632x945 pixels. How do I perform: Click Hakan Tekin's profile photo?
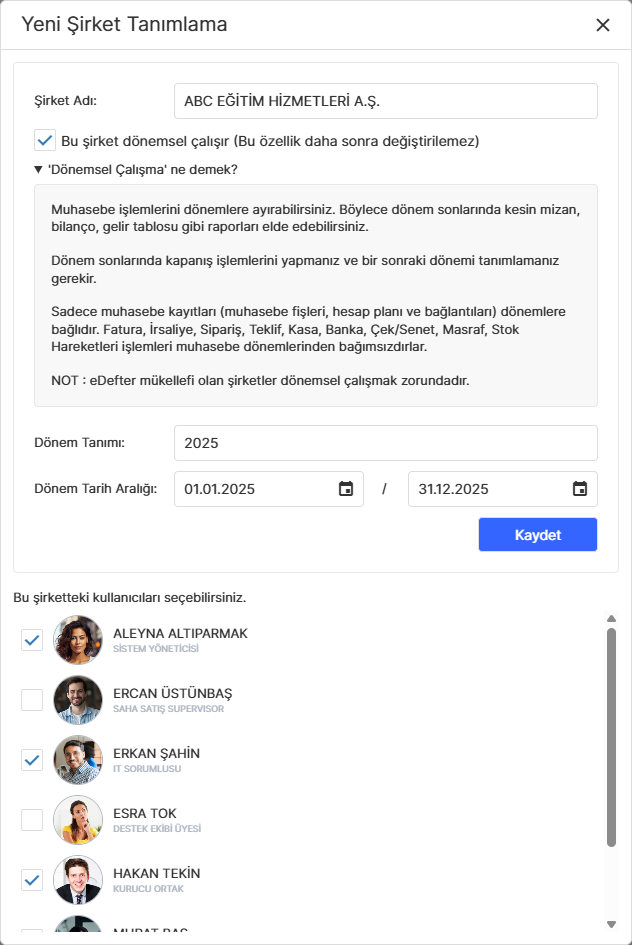tap(78, 879)
